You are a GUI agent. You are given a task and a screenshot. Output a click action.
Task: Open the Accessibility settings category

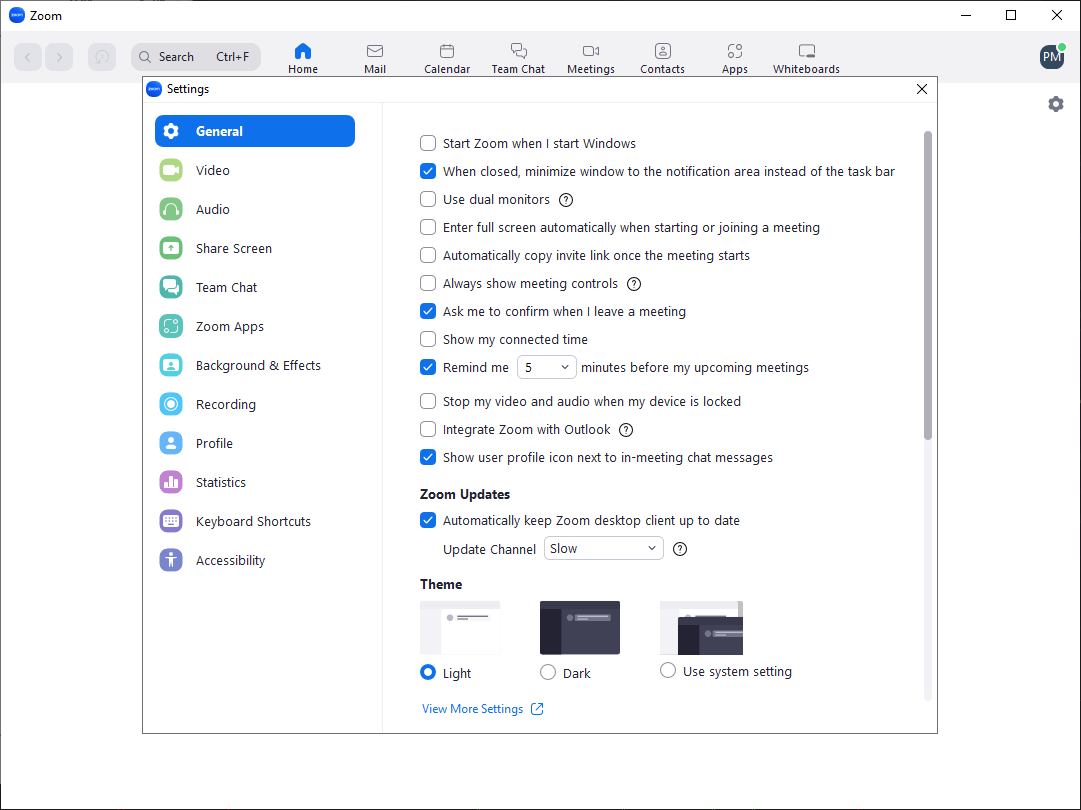(x=255, y=560)
